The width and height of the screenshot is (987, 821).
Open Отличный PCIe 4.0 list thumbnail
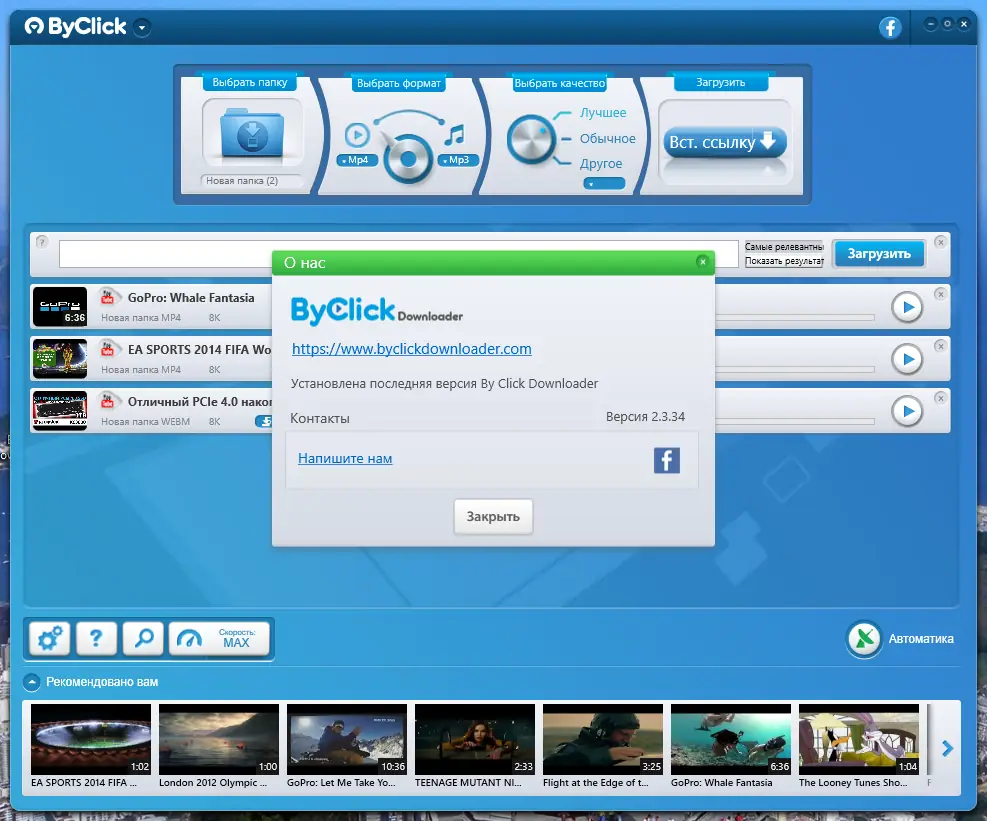[x=60, y=410]
